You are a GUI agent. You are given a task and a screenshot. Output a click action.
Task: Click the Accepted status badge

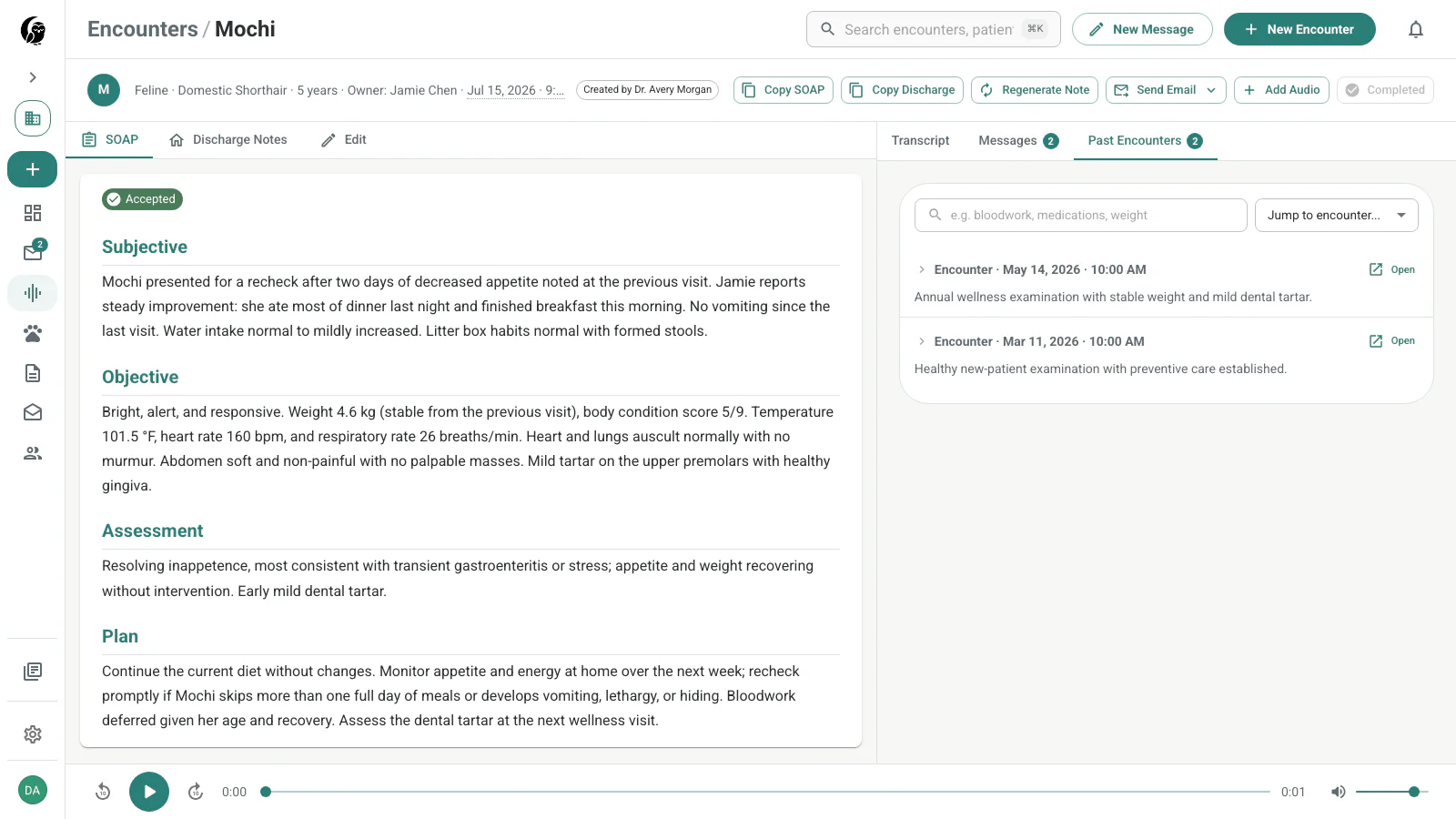[142, 199]
